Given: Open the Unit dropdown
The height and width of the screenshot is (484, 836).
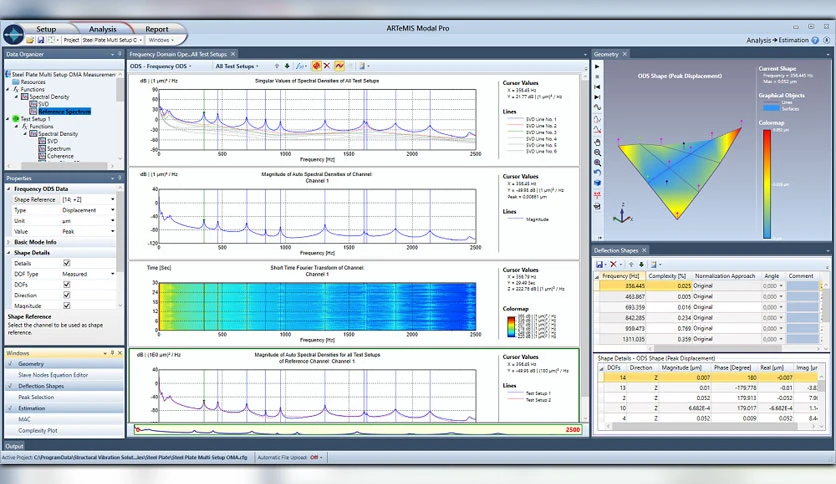Looking at the screenshot, I should (112, 221).
